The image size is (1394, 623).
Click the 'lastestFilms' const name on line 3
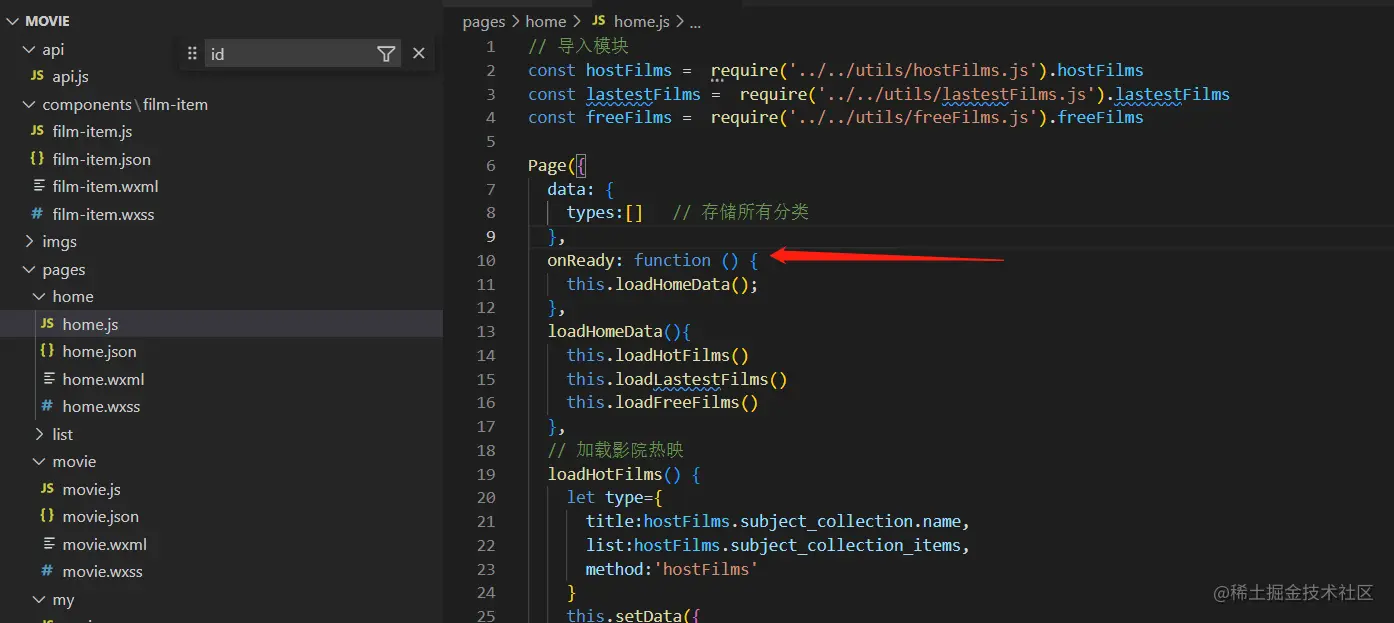(x=643, y=94)
